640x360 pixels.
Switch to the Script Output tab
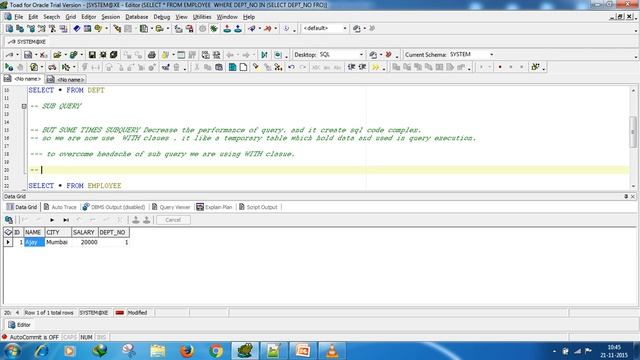(x=258, y=207)
